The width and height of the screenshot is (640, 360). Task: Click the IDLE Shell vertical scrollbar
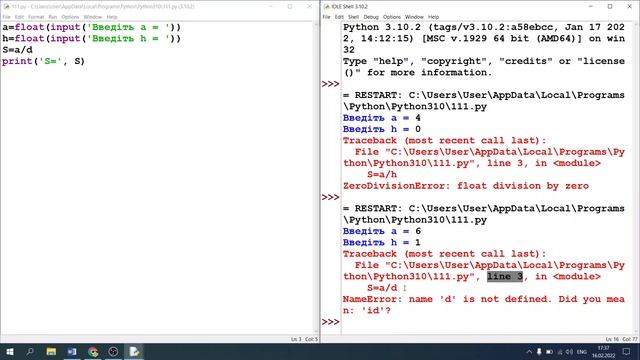(x=636, y=178)
